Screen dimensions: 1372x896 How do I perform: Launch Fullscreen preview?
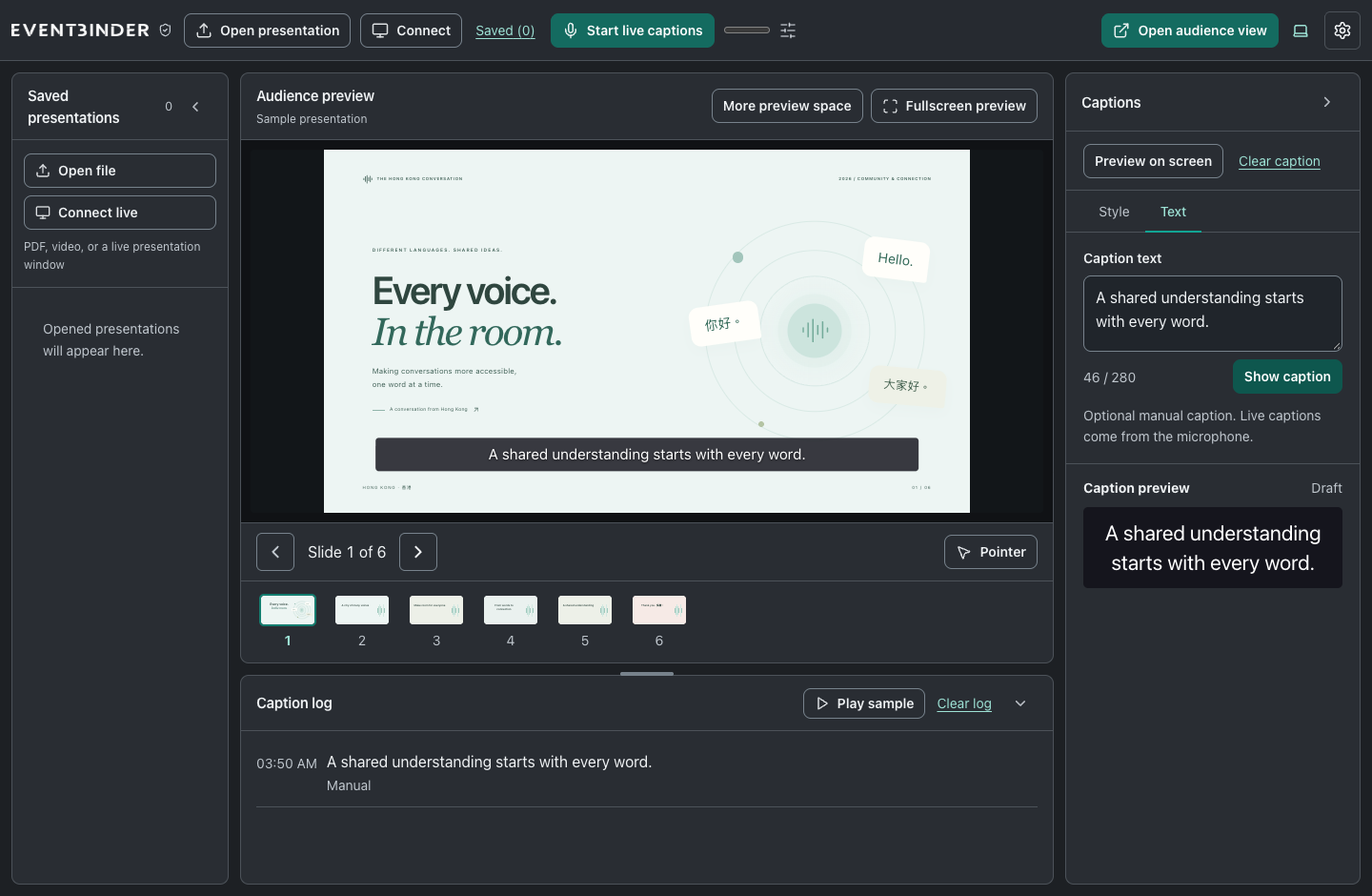pyautogui.click(x=954, y=106)
